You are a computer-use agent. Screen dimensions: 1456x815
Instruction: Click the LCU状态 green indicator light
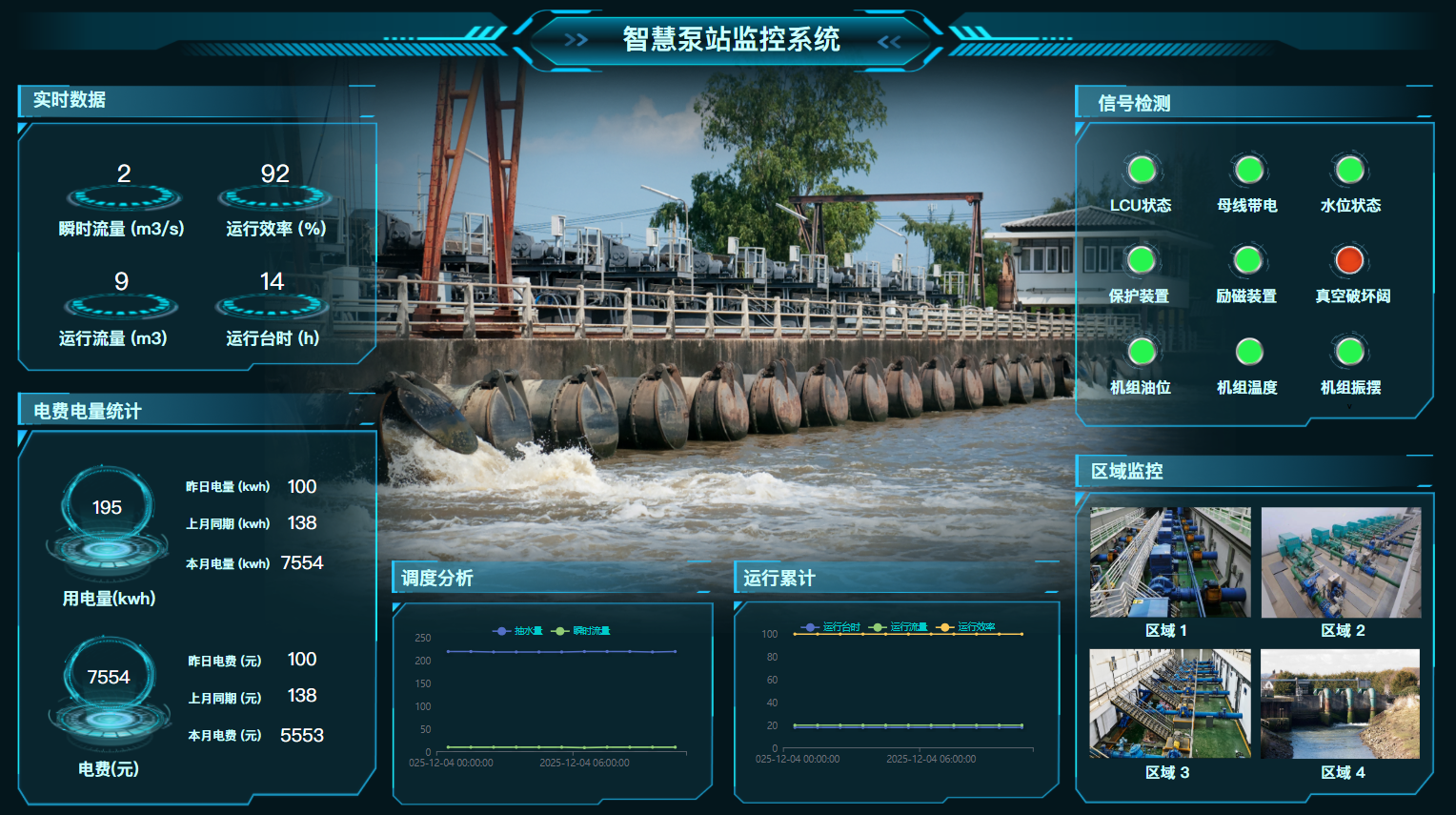click(x=1142, y=170)
